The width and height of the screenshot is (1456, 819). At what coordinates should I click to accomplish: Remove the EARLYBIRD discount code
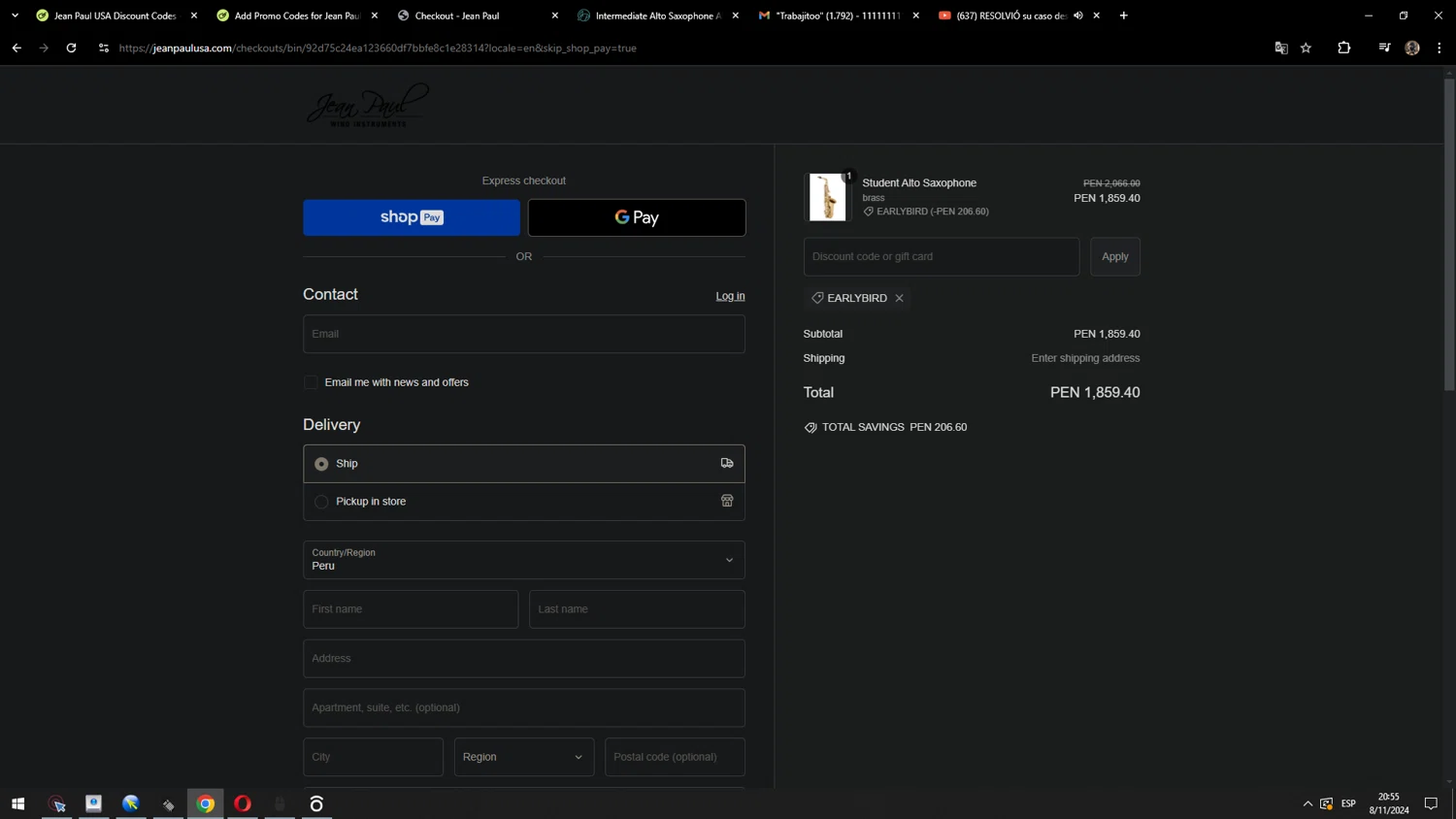(x=900, y=298)
